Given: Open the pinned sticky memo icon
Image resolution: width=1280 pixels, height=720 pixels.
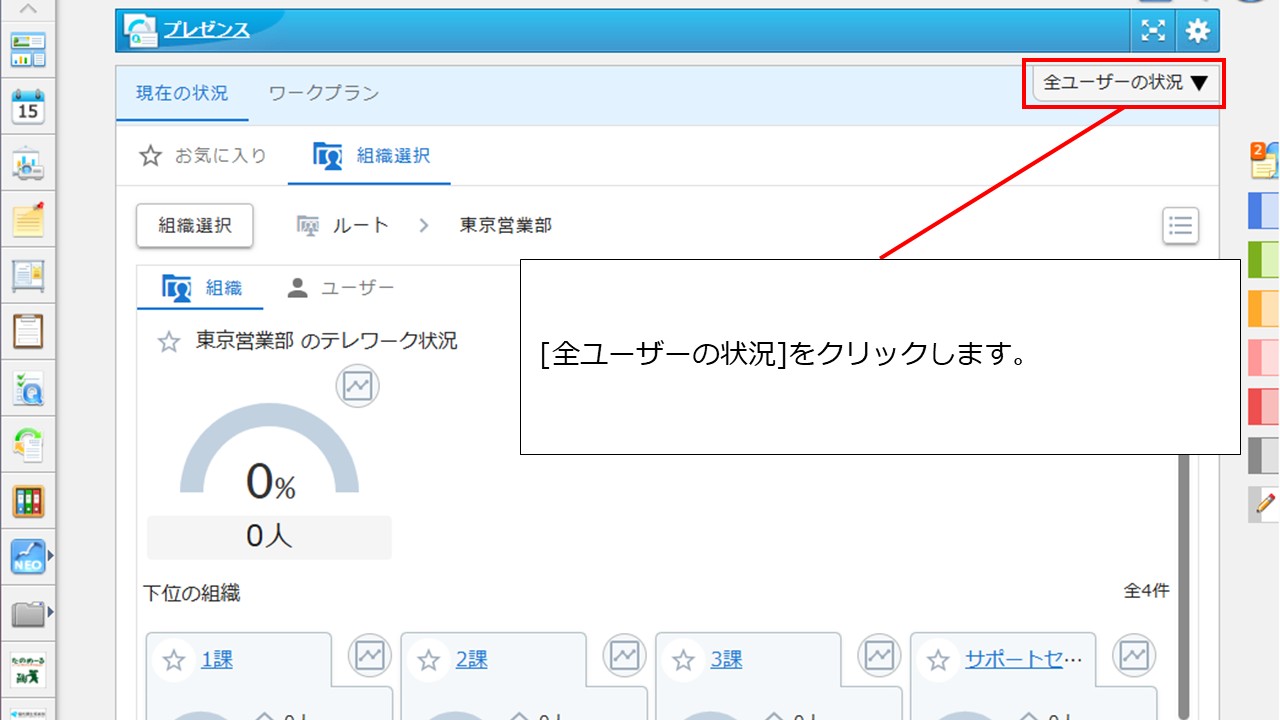Looking at the screenshot, I should (x=28, y=219).
